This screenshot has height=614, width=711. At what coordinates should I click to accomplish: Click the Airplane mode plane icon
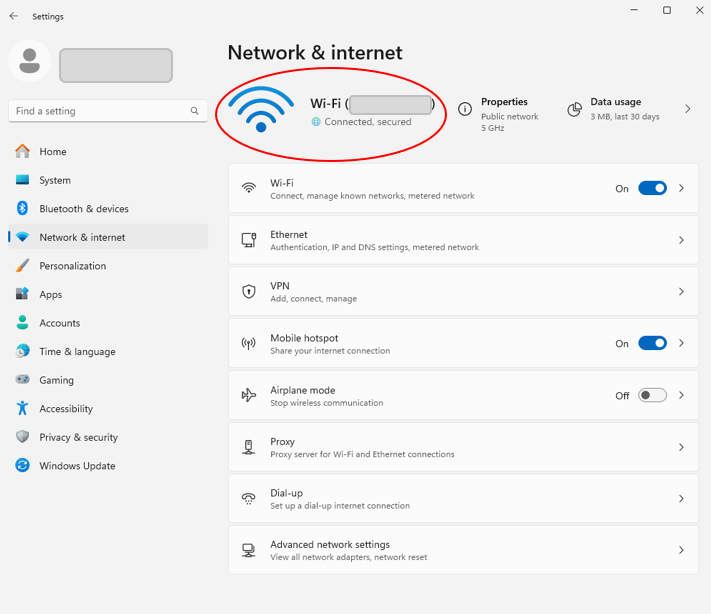pyautogui.click(x=249, y=395)
